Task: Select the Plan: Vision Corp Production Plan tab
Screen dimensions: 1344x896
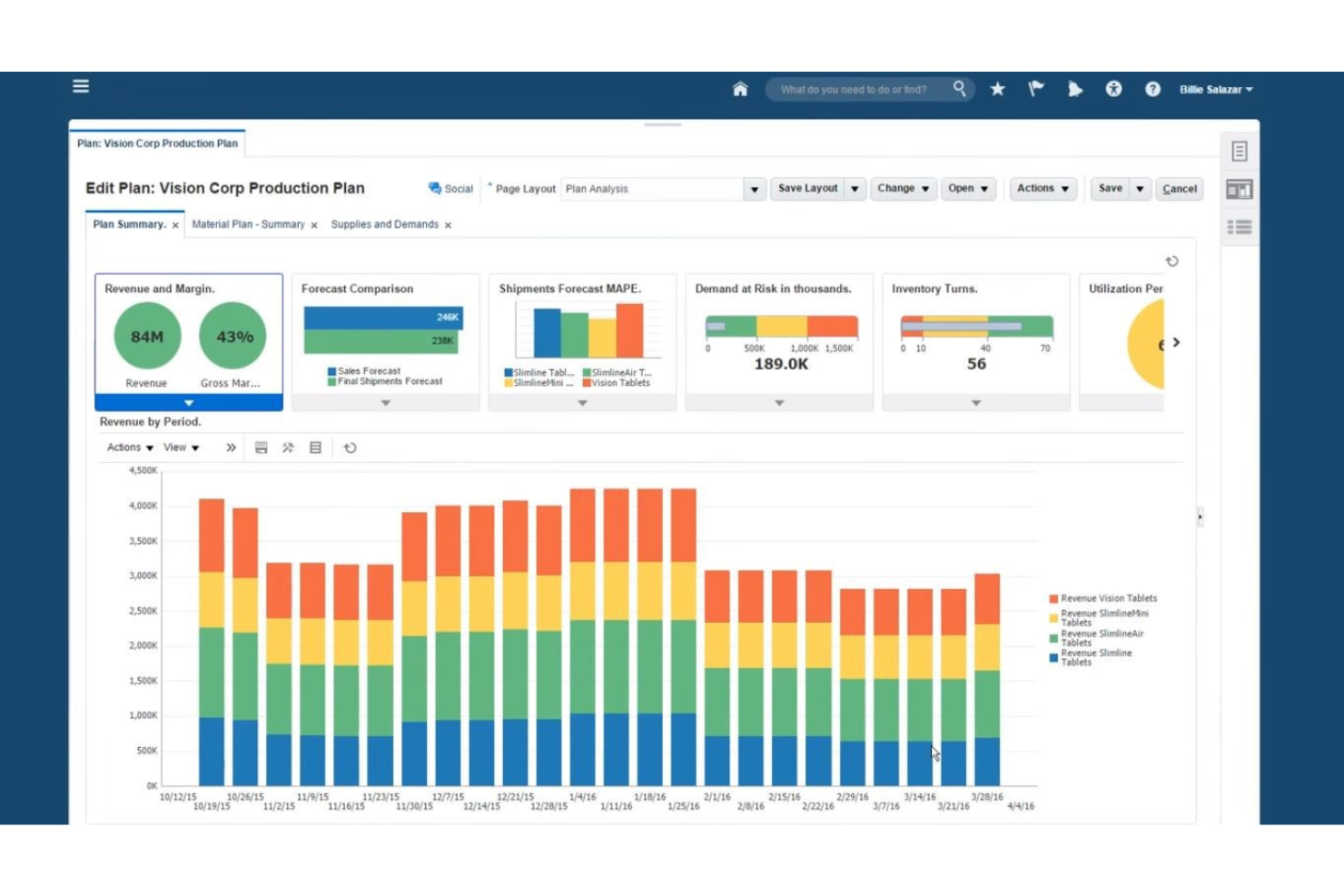Action: click(x=157, y=143)
